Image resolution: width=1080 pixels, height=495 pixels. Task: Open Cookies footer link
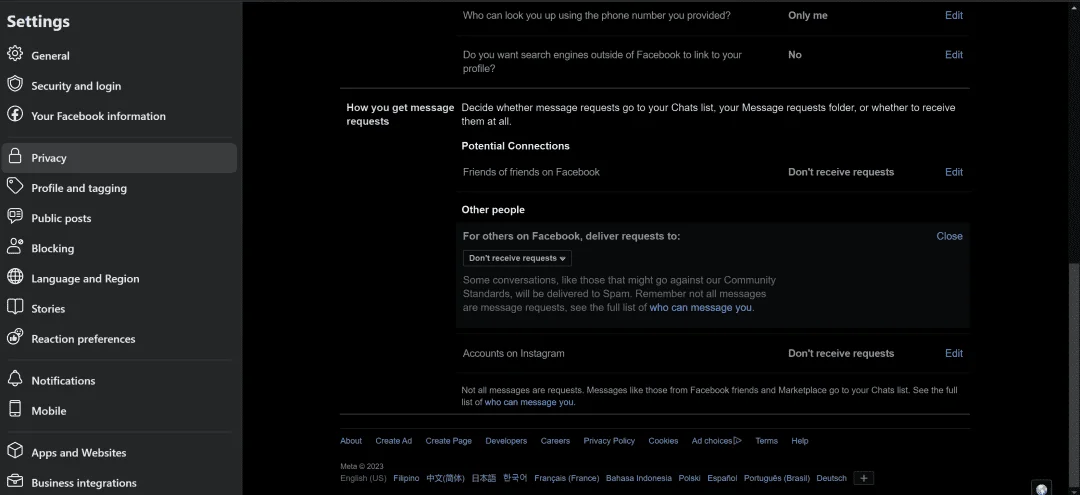pos(663,441)
